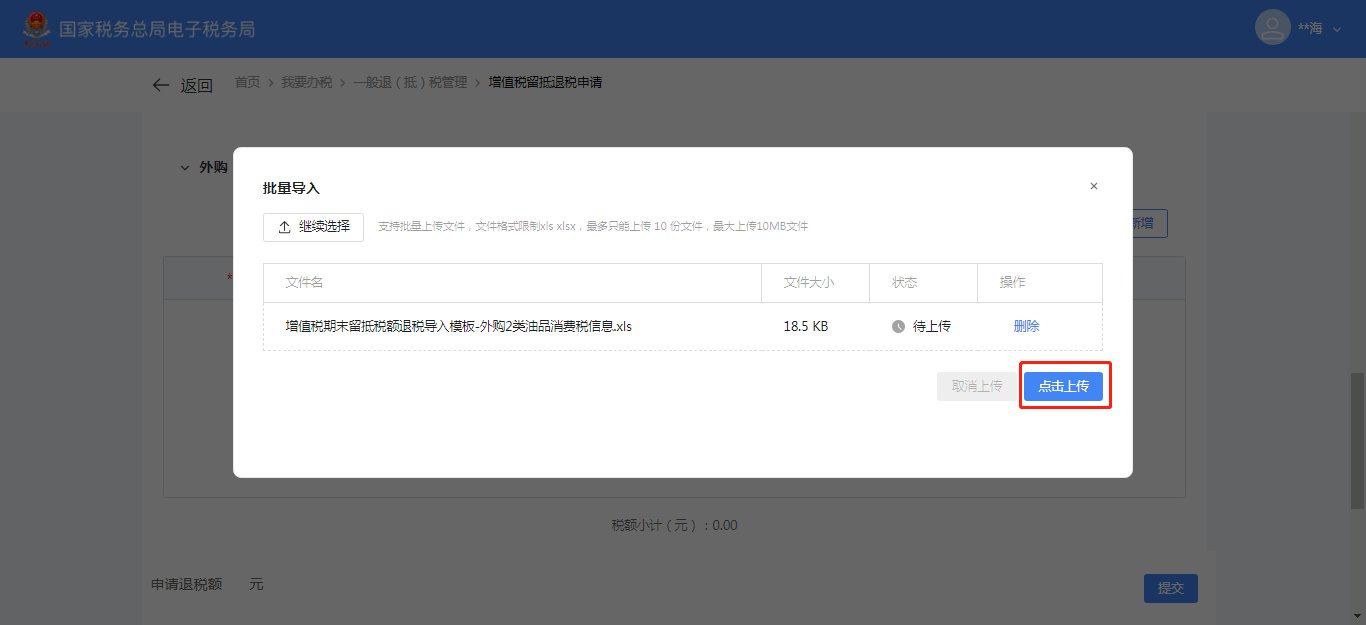Start upload with 点击上传 button

pyautogui.click(x=1063, y=386)
